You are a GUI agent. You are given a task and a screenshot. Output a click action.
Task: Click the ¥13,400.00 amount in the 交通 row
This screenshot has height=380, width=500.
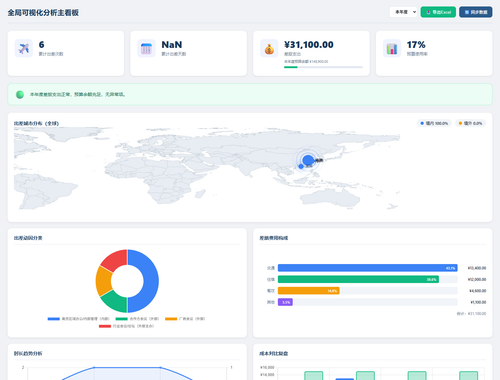click(477, 268)
